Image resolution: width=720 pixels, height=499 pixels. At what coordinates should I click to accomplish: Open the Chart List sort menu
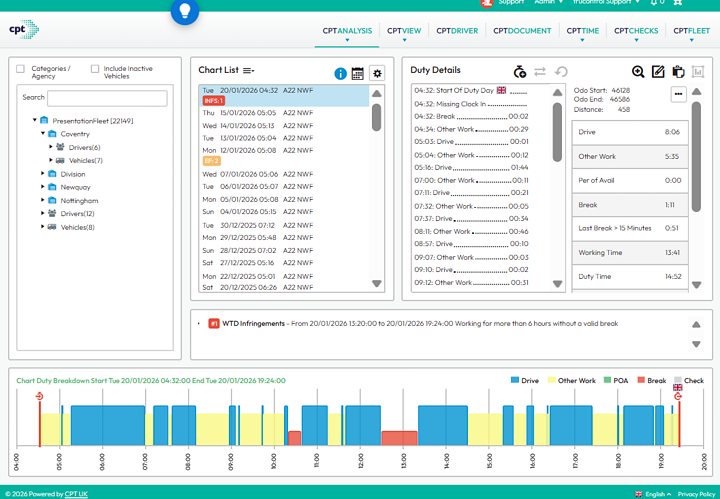248,70
